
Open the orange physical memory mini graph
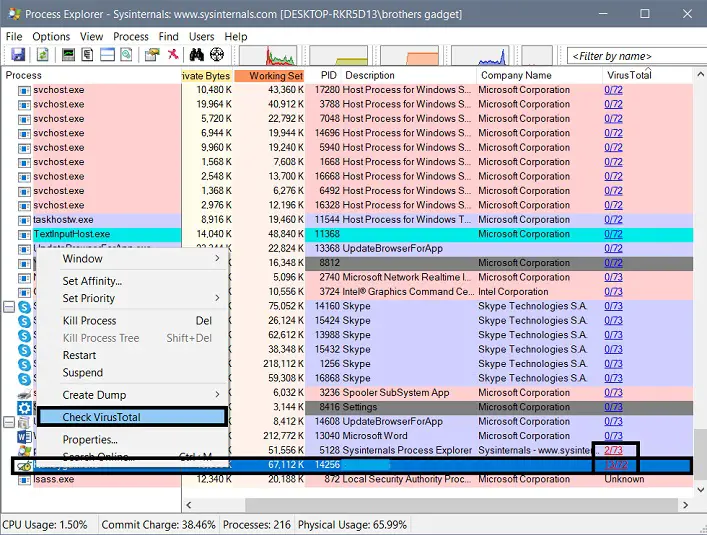click(x=409, y=55)
